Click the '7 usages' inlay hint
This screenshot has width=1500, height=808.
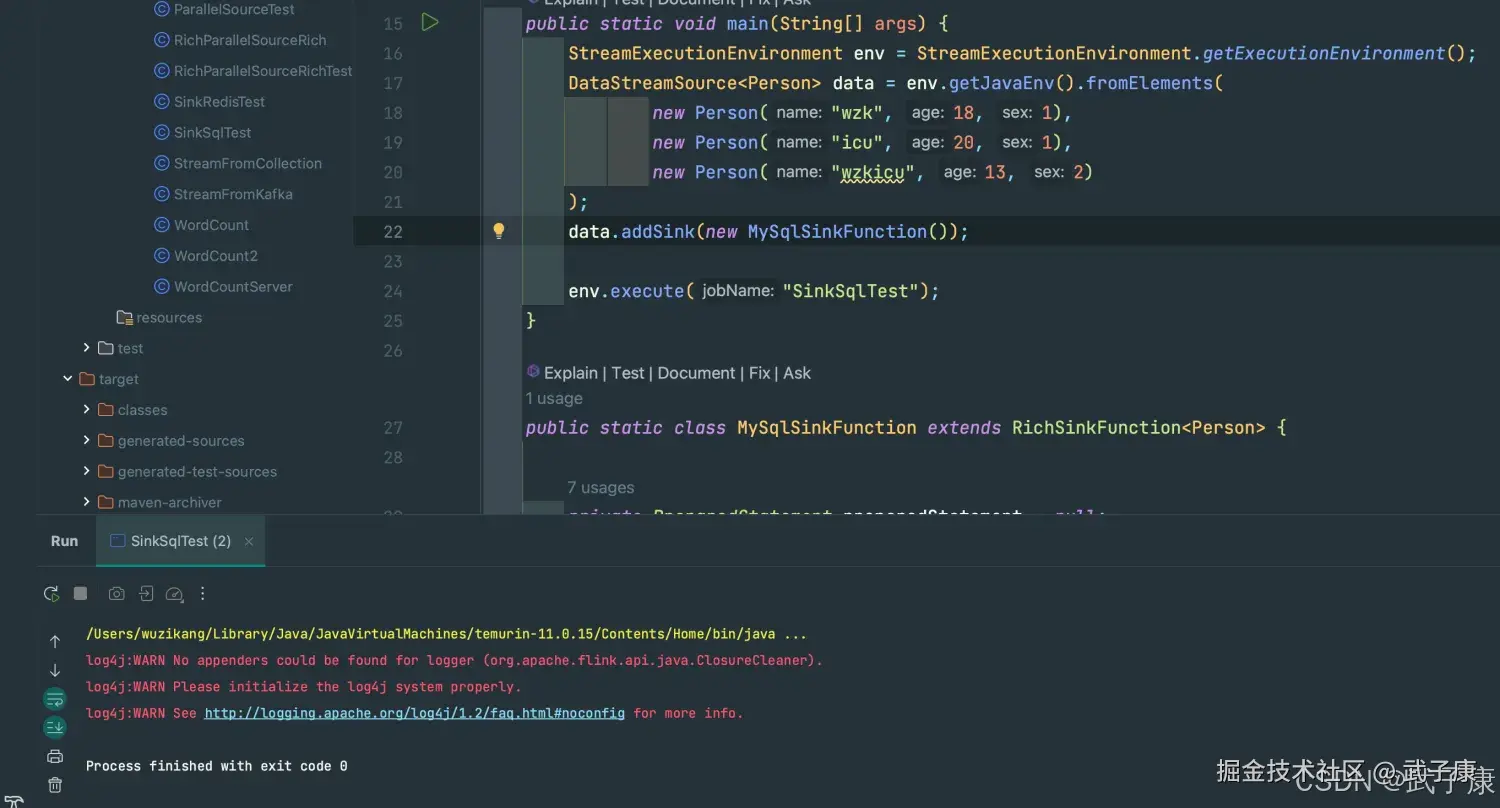(x=601, y=488)
